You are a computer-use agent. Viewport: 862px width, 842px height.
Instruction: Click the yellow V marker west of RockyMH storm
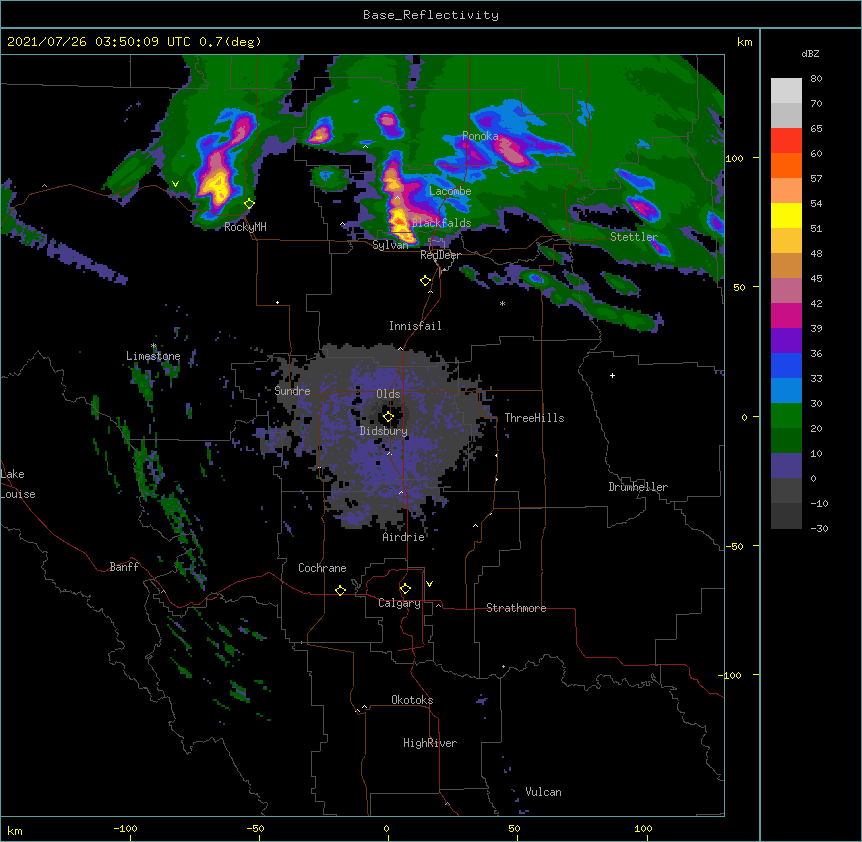pos(175,184)
